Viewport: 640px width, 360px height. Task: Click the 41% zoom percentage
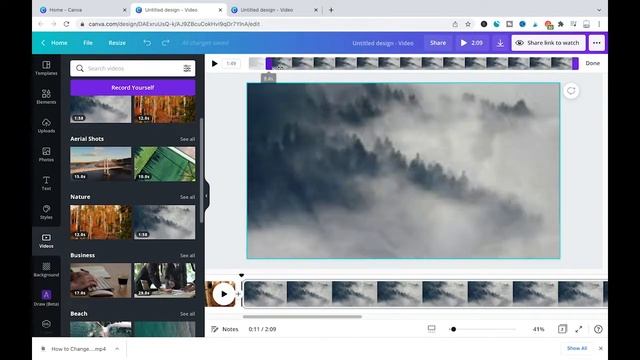coord(538,329)
